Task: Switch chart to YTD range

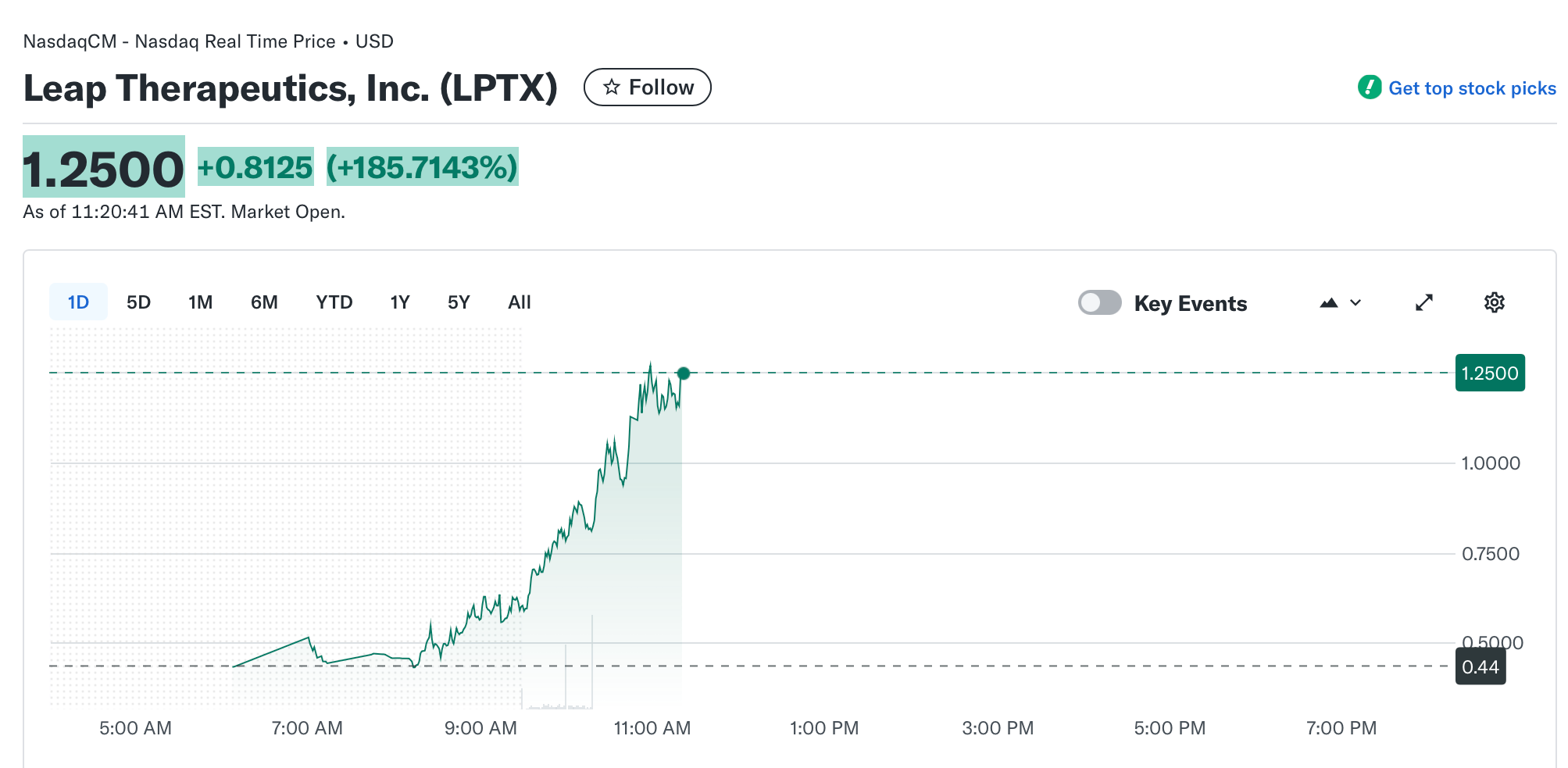Action: pos(334,302)
